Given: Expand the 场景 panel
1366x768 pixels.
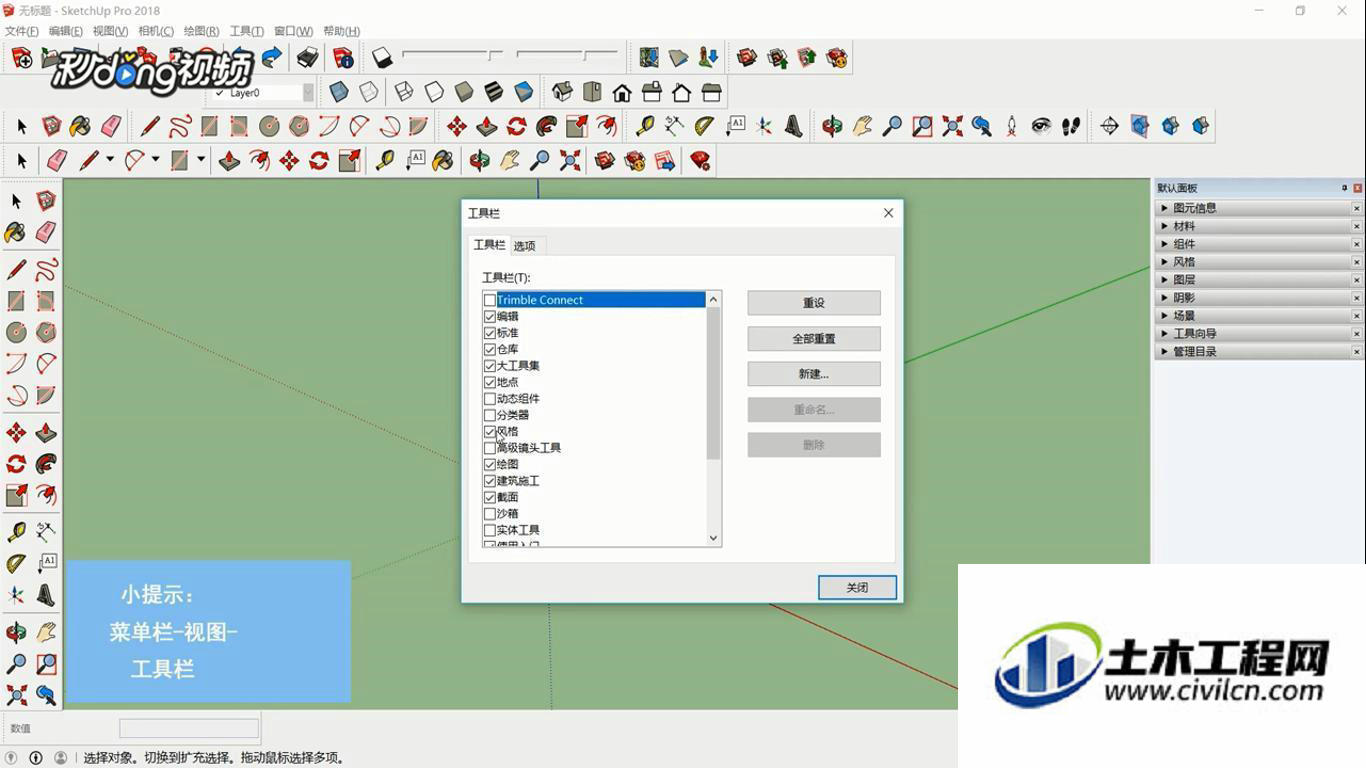Looking at the screenshot, I should 1164,316.
